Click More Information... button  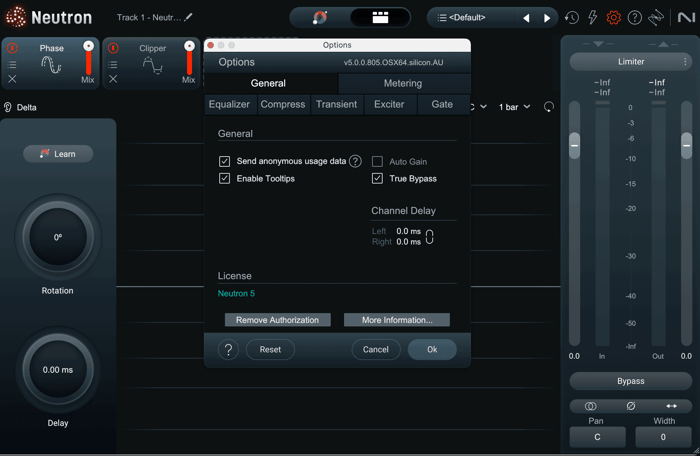[397, 320]
